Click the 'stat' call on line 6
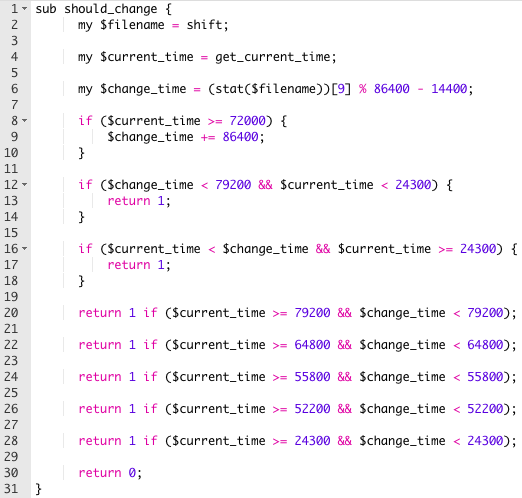 coord(230,89)
